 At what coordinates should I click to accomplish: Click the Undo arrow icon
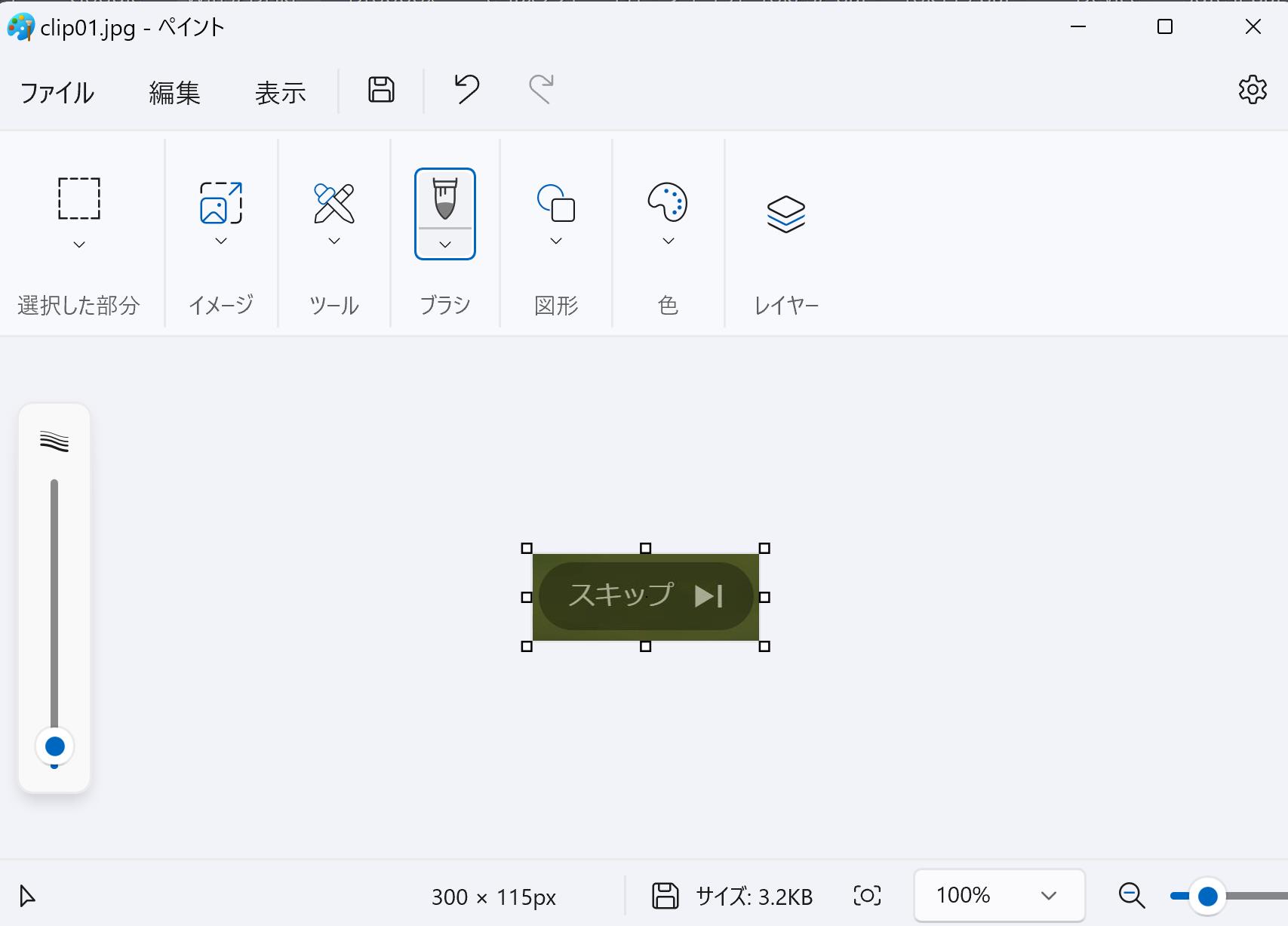[x=466, y=90]
